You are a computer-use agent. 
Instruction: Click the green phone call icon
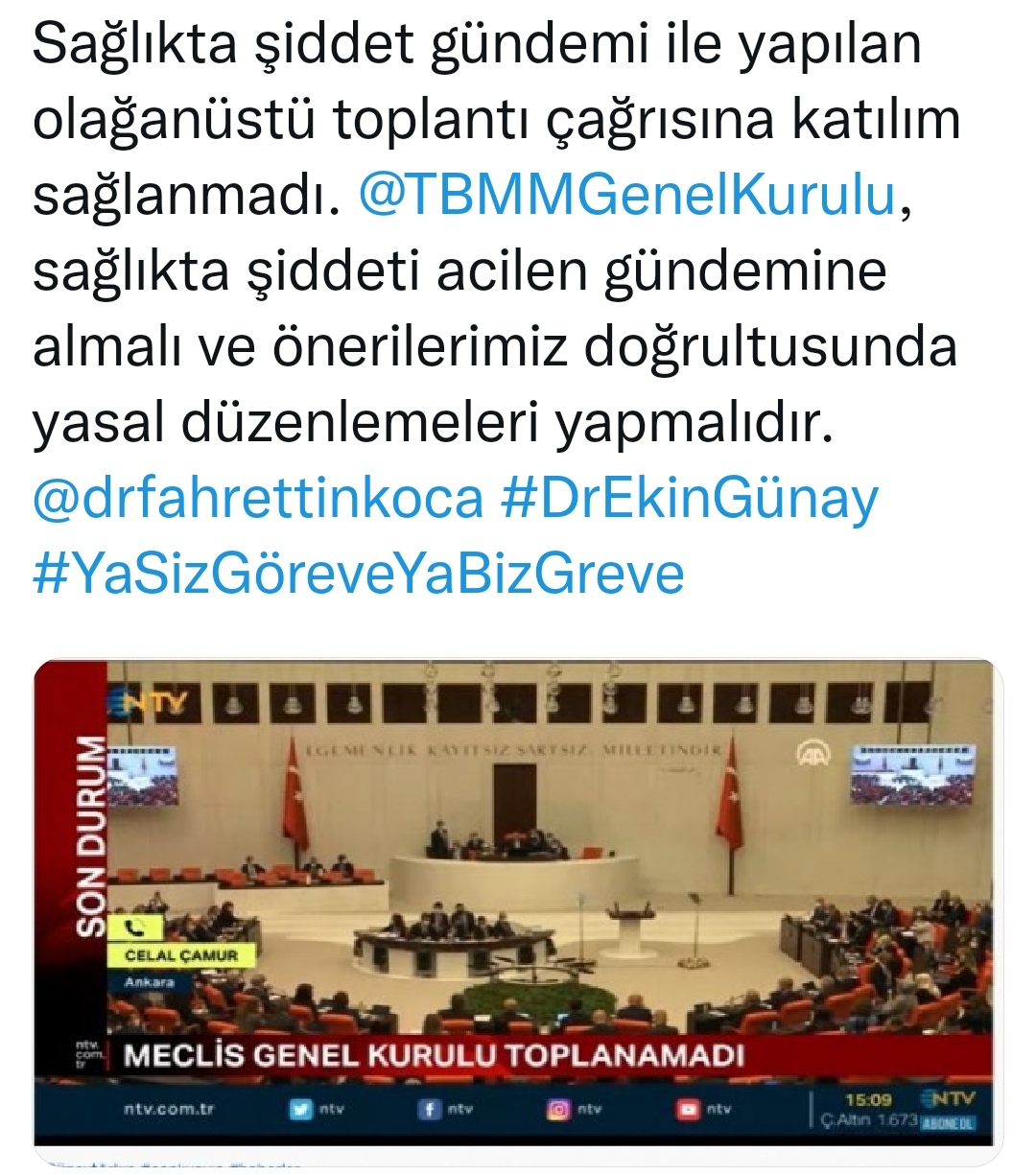pos(135,927)
